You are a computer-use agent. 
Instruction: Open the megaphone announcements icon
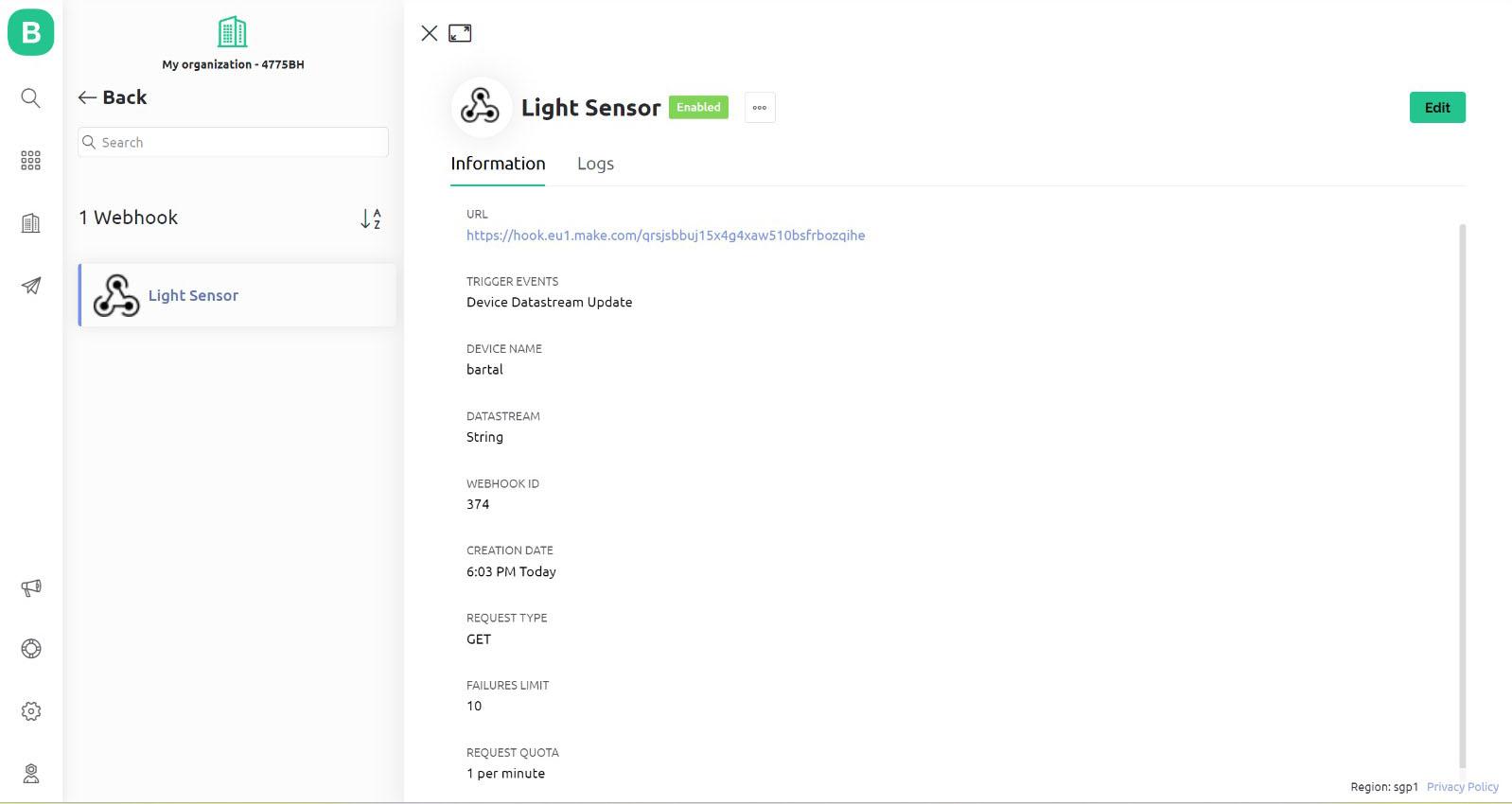tap(31, 587)
